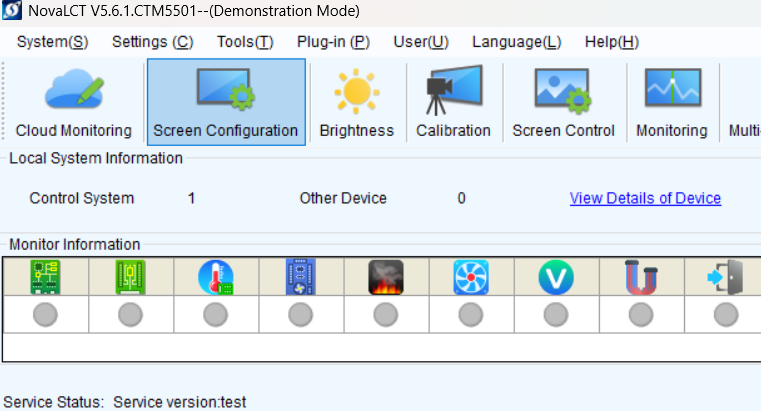Click the Control System label
Viewport: 761px width, 411px height.
click(x=82, y=198)
